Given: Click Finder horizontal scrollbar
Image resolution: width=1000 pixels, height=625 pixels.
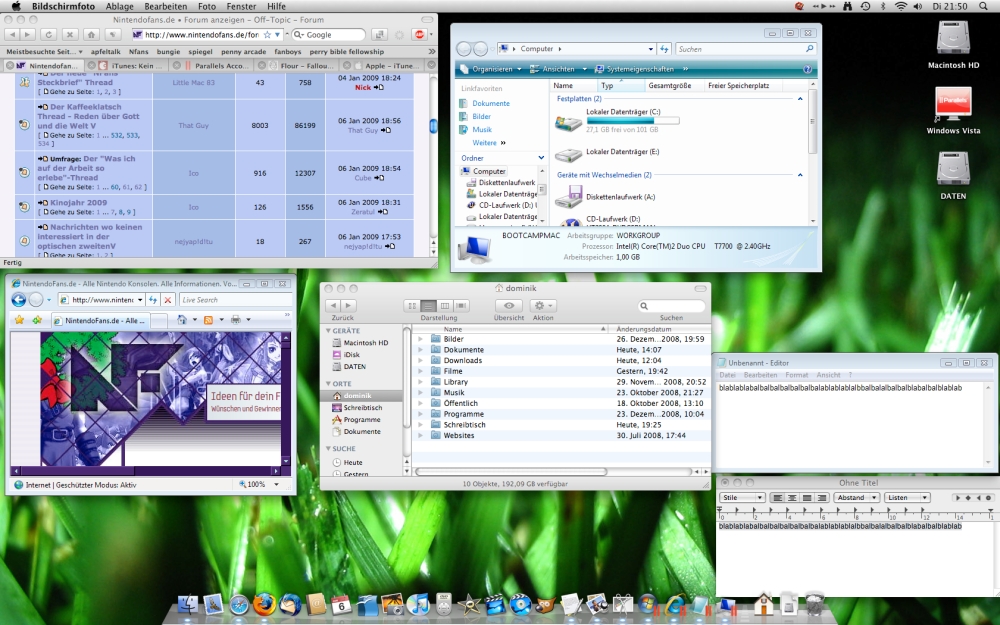Looking at the screenshot, I should pyautogui.click(x=511, y=472).
